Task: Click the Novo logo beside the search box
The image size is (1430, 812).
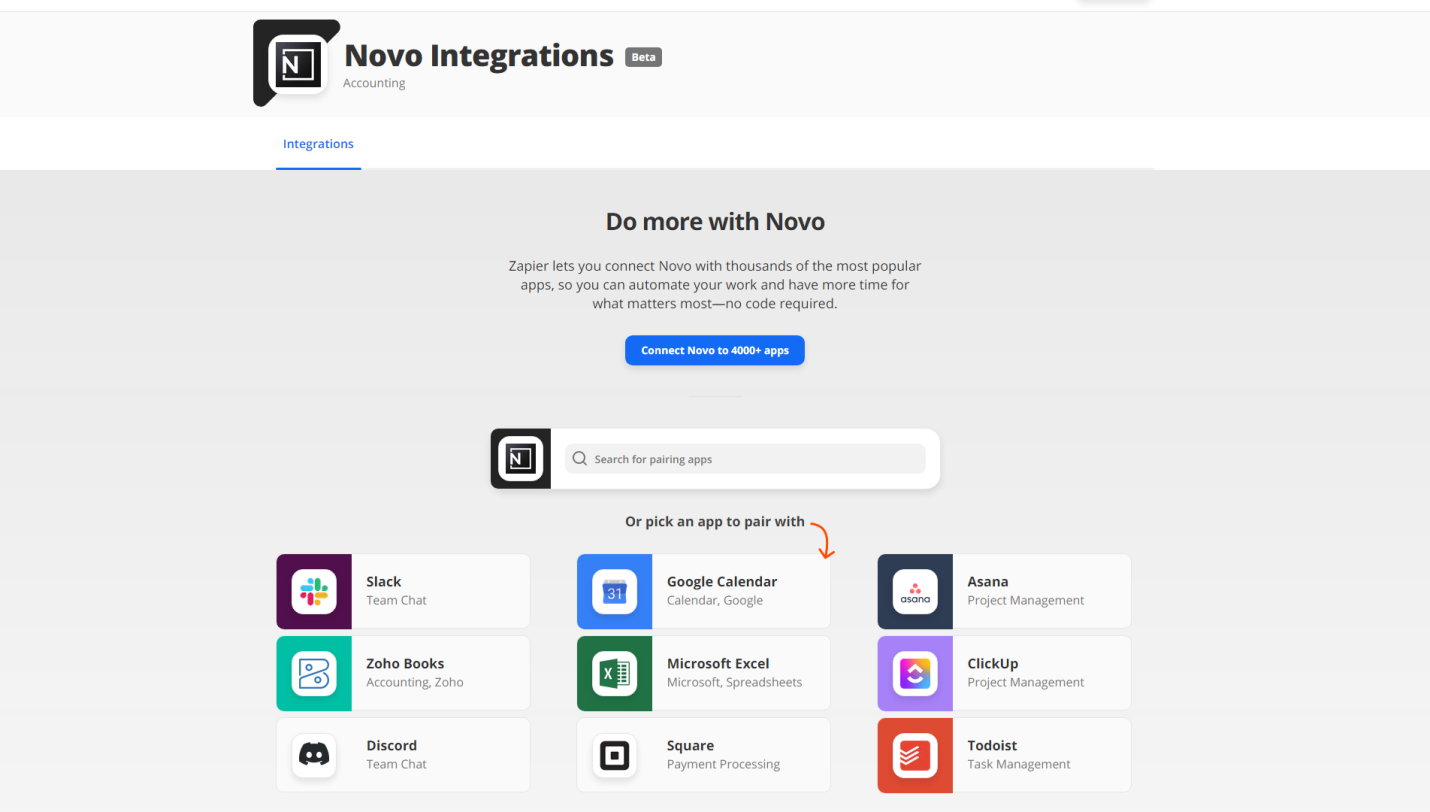Action: tap(520, 459)
